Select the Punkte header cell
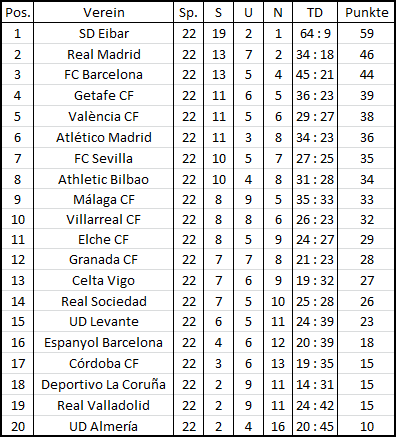This screenshot has height=437, width=396. point(366,13)
